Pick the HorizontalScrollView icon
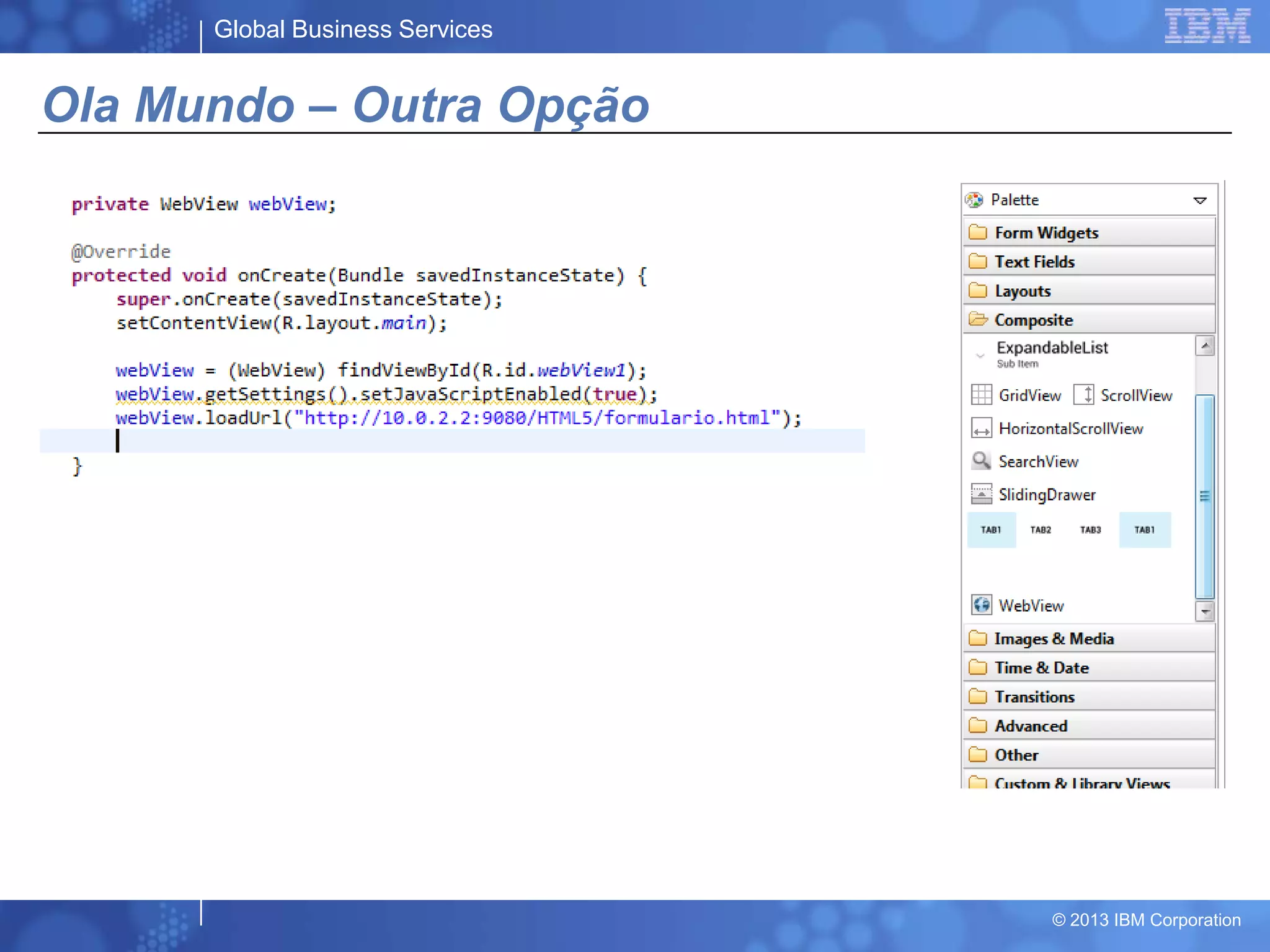Viewport: 1270px width, 952px height. [981, 428]
